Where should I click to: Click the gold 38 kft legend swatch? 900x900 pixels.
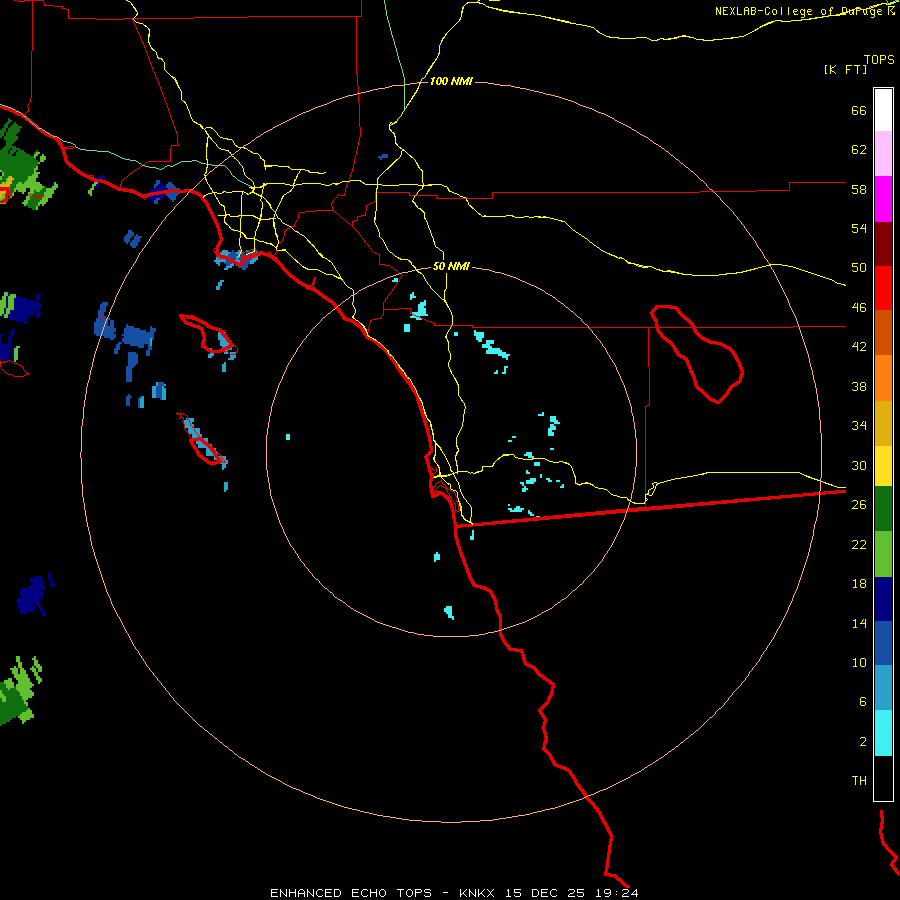pyautogui.click(x=883, y=423)
